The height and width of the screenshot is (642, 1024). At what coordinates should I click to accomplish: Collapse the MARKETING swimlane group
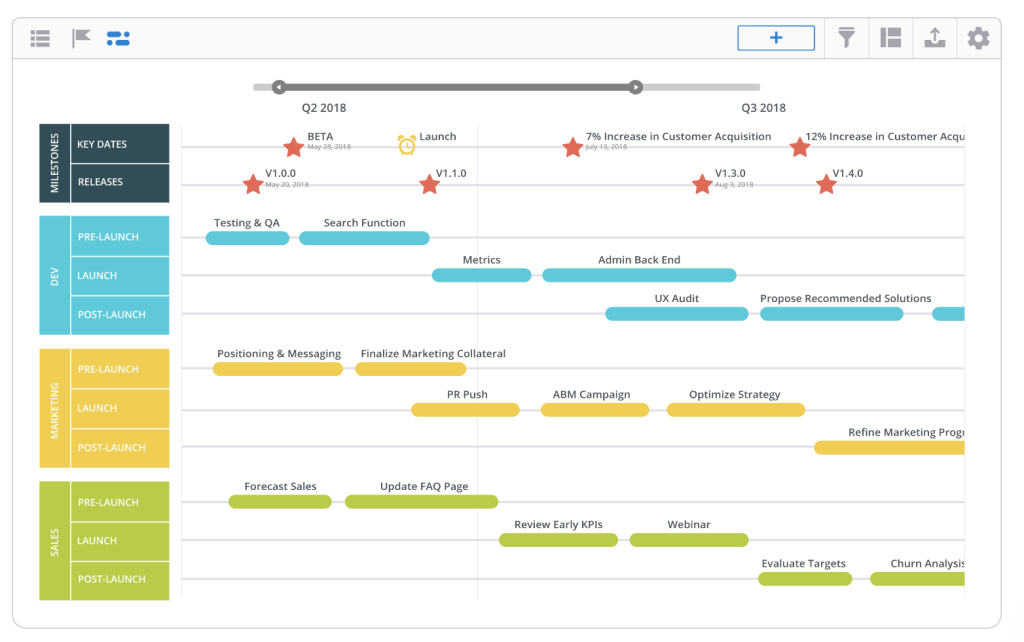click(x=54, y=408)
